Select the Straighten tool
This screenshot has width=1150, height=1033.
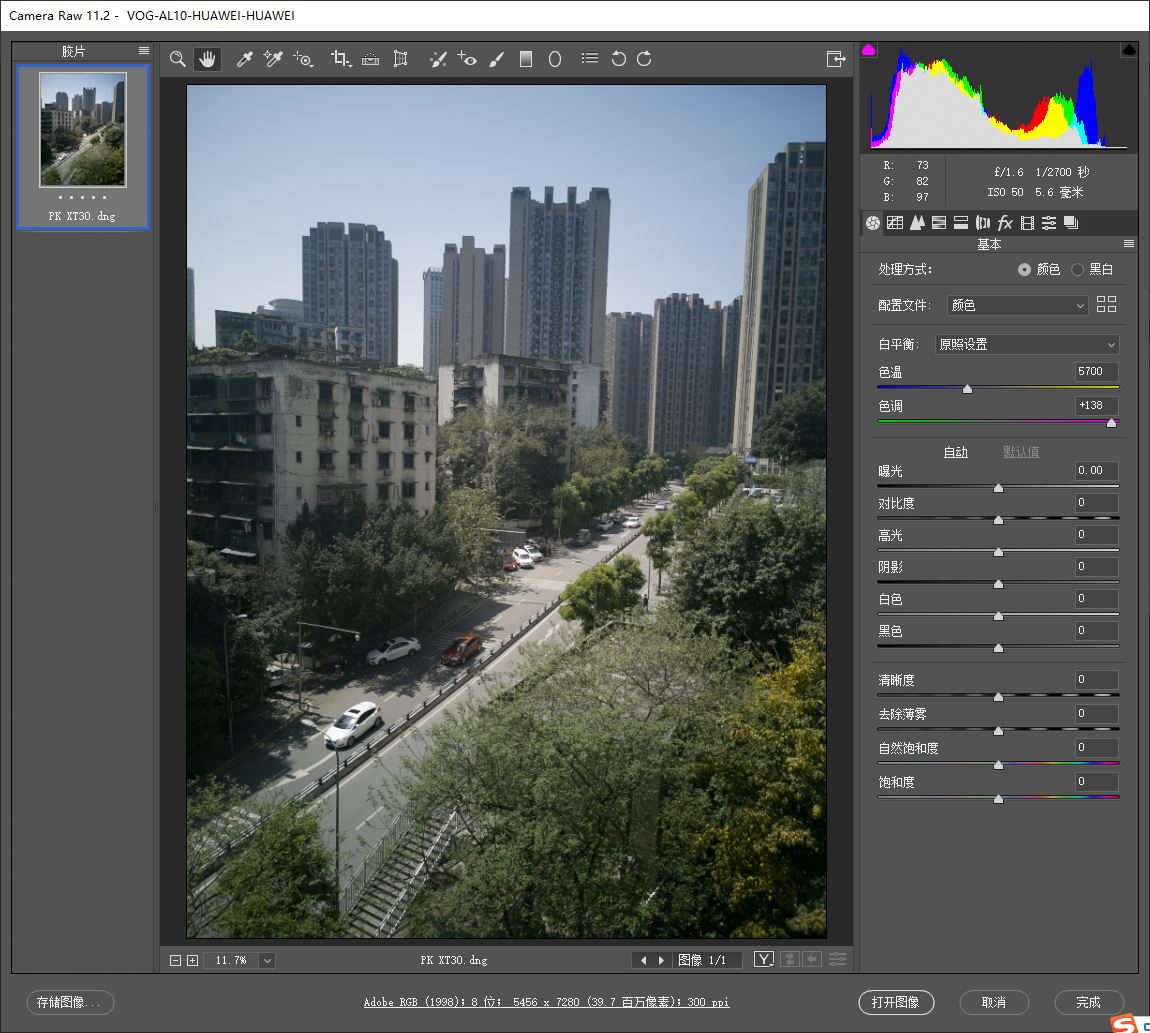370,59
